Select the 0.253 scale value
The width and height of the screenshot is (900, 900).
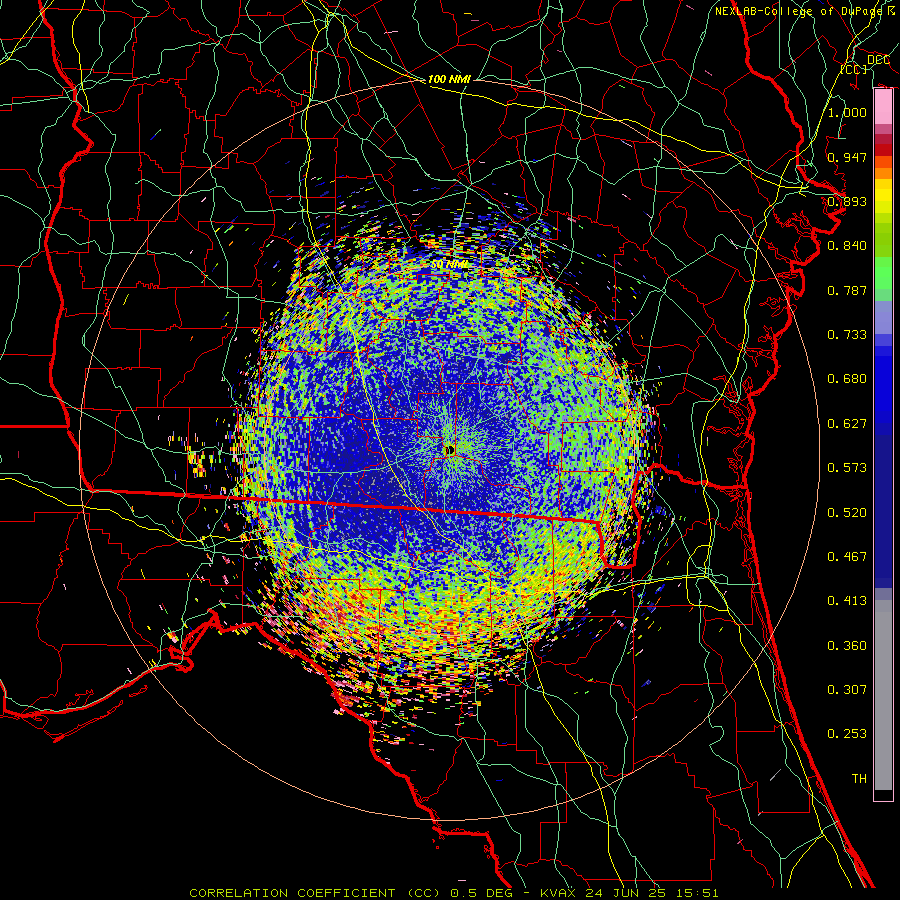coord(847,734)
